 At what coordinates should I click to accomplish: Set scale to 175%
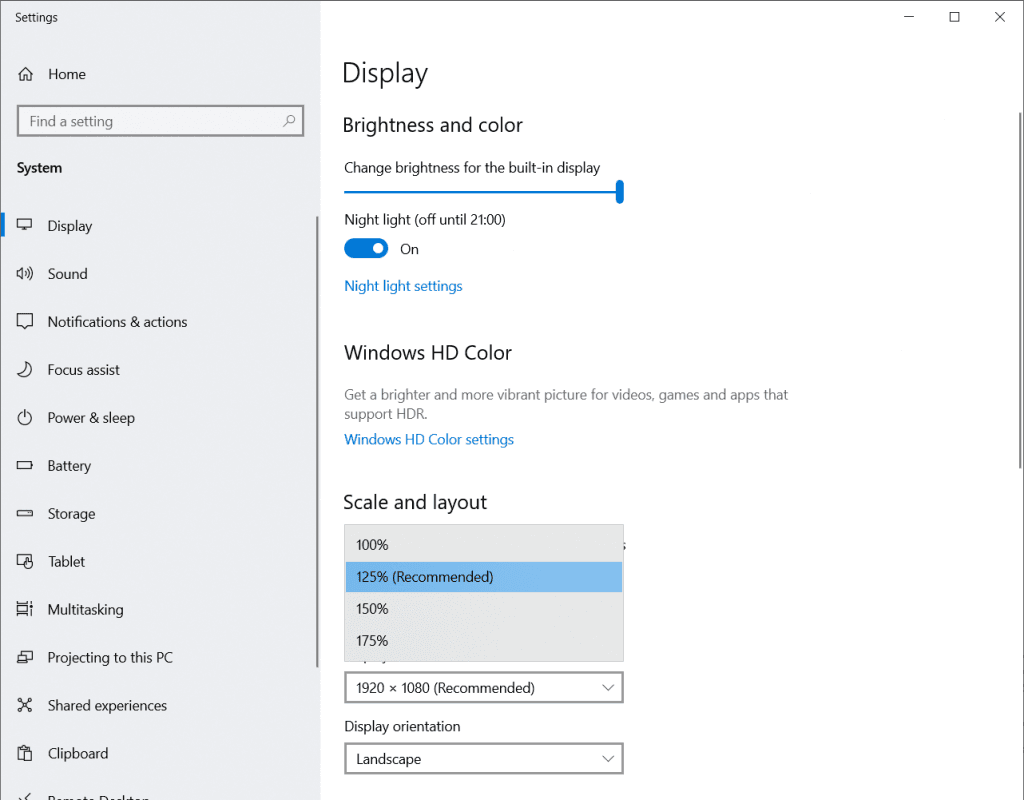483,641
